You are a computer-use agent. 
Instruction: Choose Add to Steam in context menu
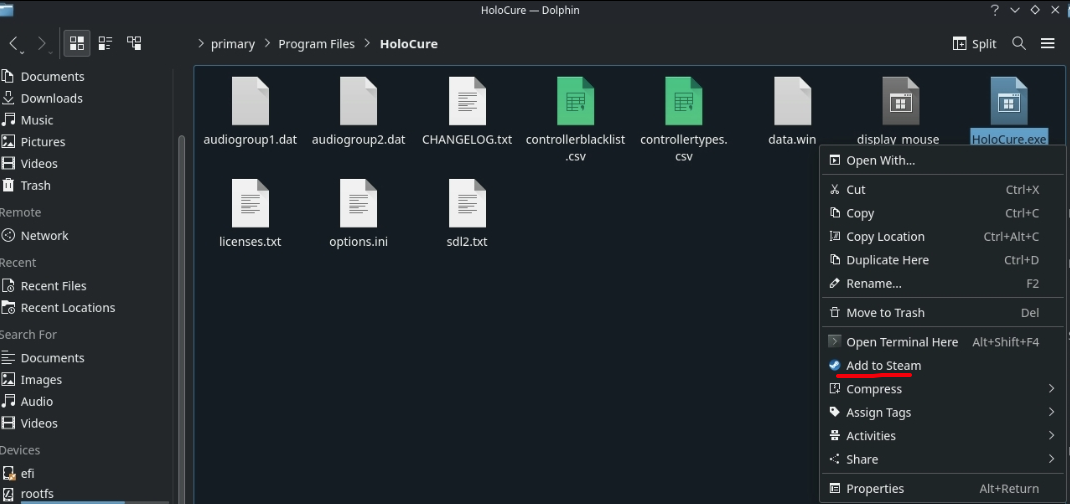883,366
